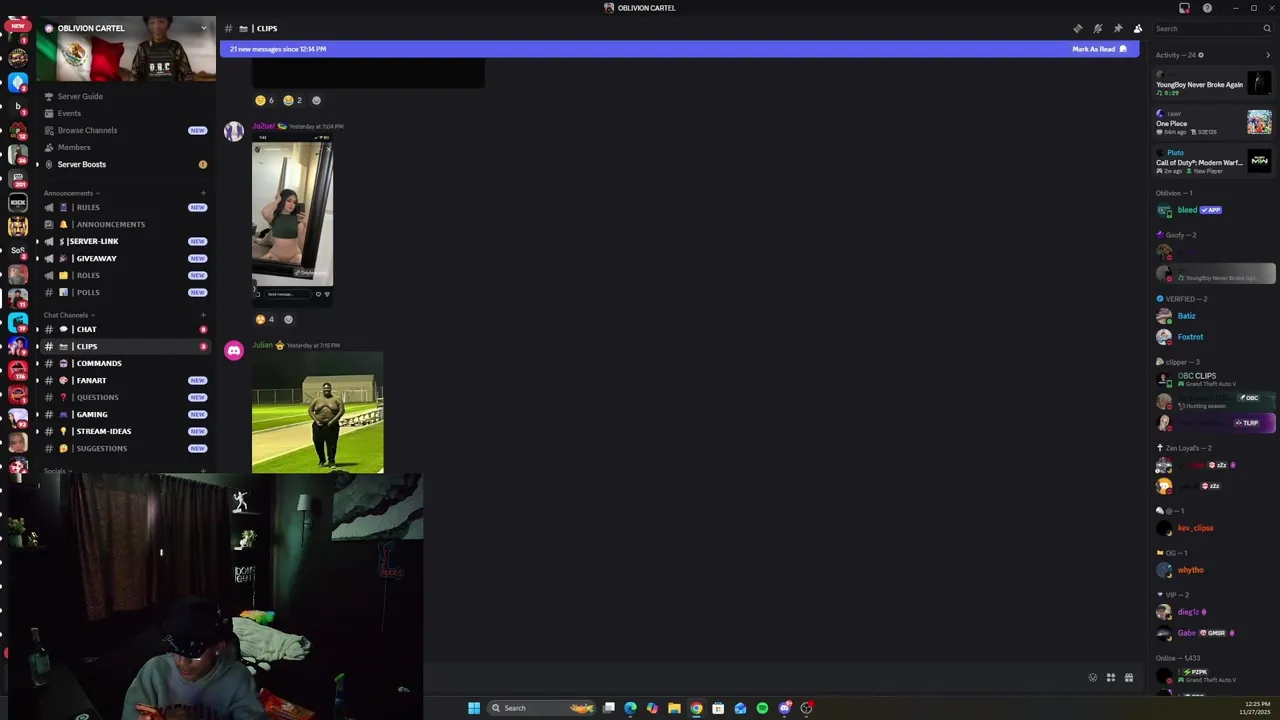Add reaction beside the laughing emoji

316,100
